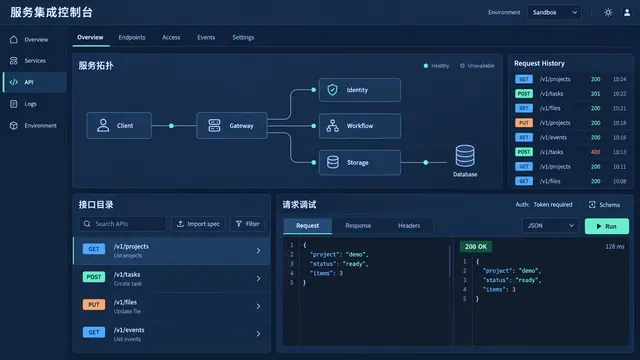Click the Database cylinder icon
Image resolution: width=640 pixels, height=360 pixels.
pos(465,156)
